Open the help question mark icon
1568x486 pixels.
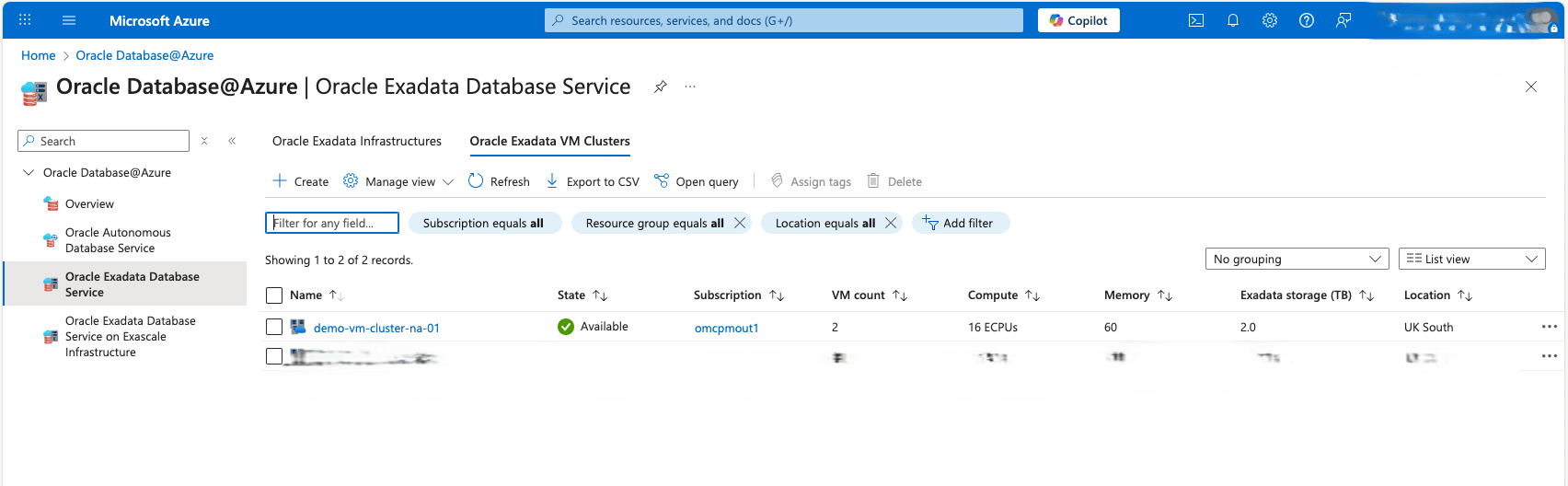pos(1307,20)
